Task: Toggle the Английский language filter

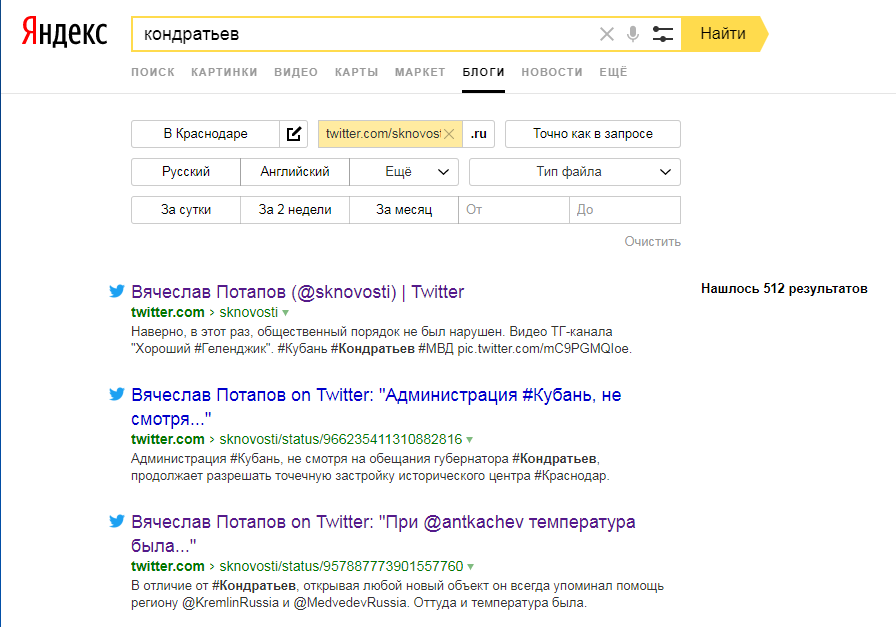Action: [x=295, y=172]
